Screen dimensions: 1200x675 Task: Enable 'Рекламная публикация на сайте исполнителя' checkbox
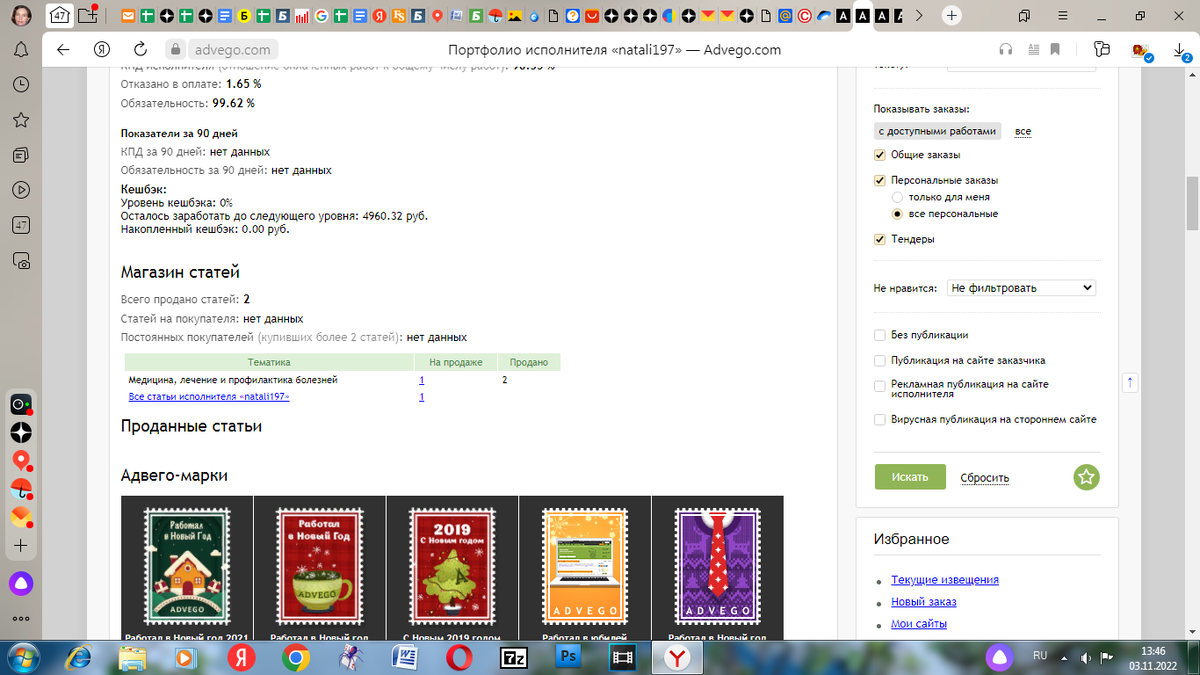point(880,385)
